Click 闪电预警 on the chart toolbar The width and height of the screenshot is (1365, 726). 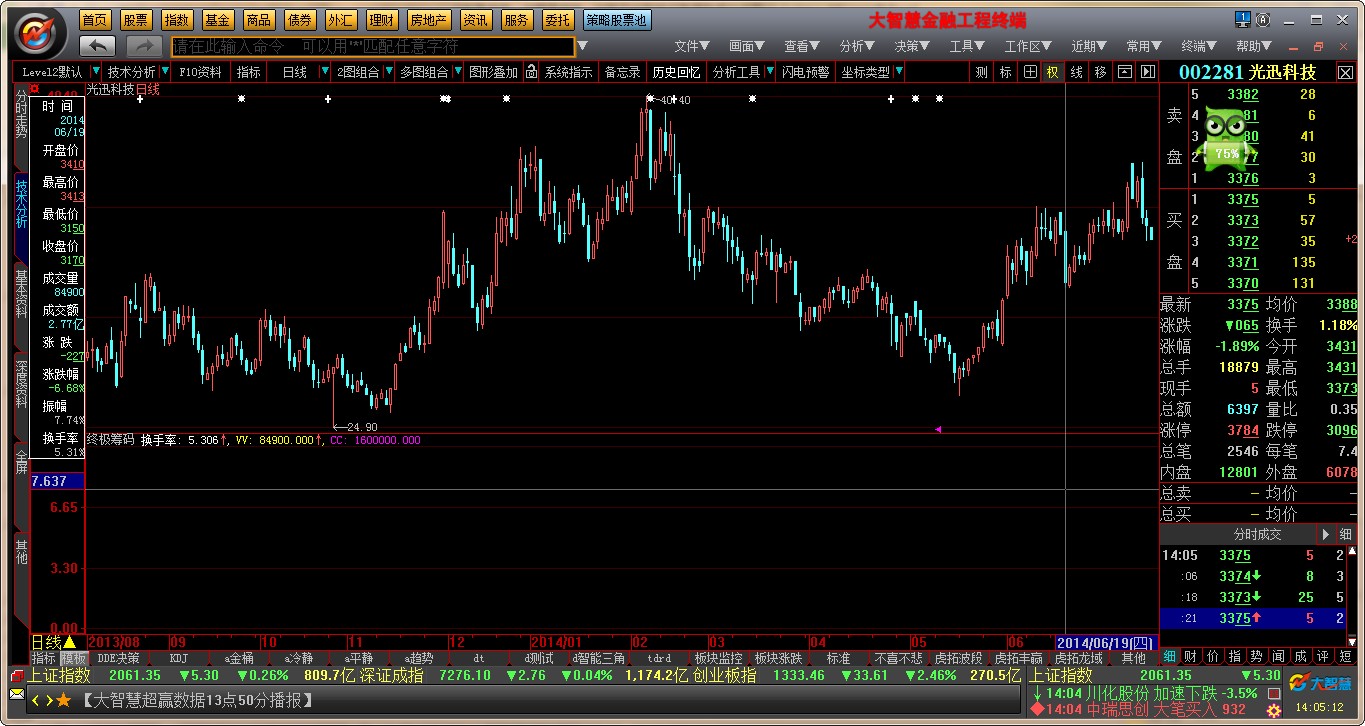point(805,72)
